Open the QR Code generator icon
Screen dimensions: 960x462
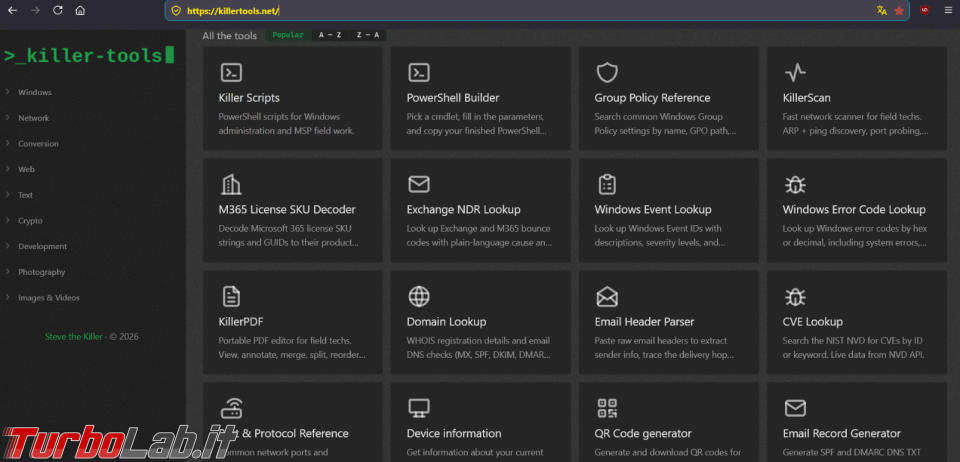607,408
